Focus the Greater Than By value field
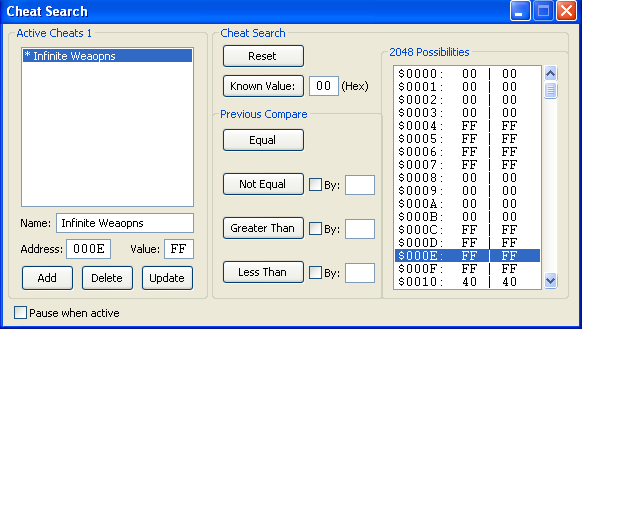Image resolution: width=640 pixels, height=512 pixels. coord(360,229)
